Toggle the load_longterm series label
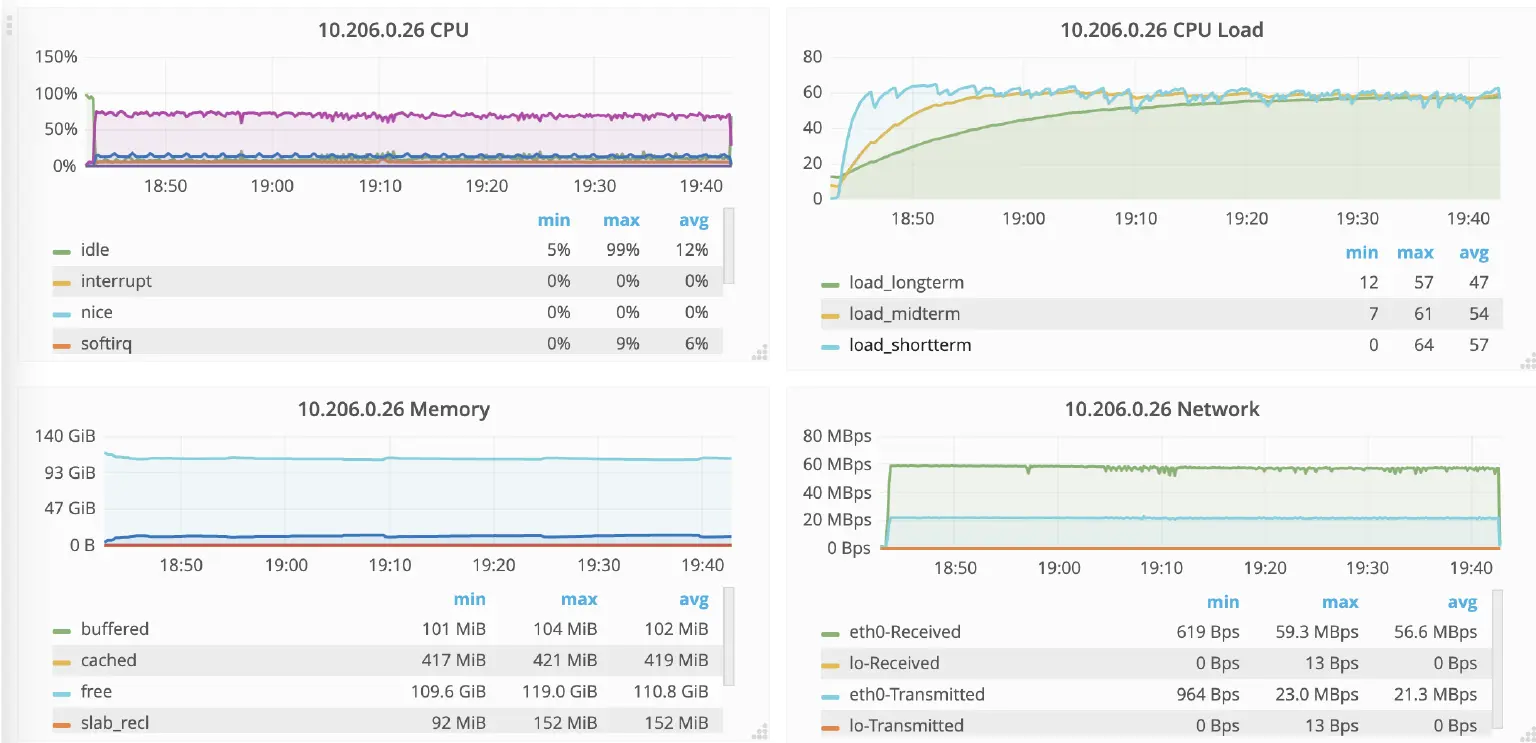Viewport: 1536px width, 743px height. [906, 283]
